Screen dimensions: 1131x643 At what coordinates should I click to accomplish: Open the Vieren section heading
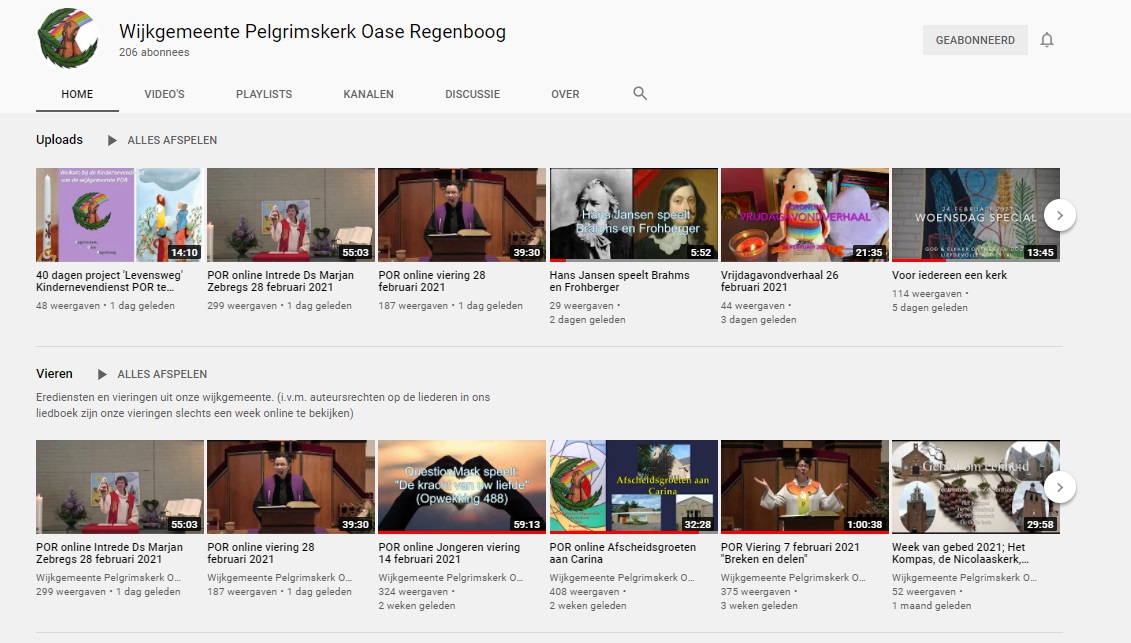click(54, 374)
